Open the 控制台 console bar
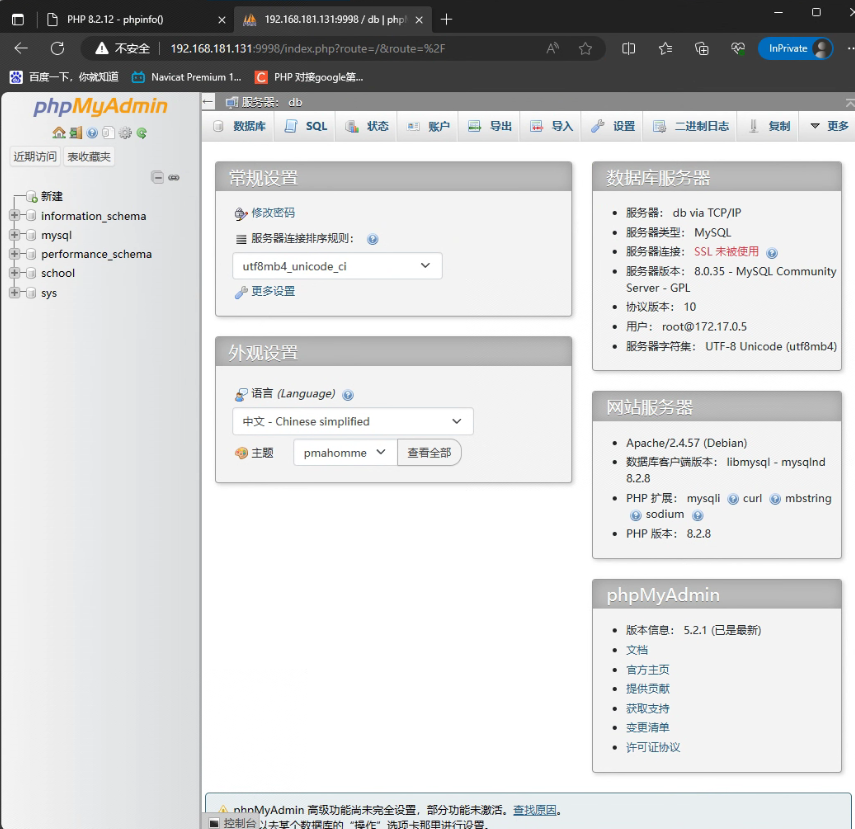855x829 pixels. click(233, 822)
